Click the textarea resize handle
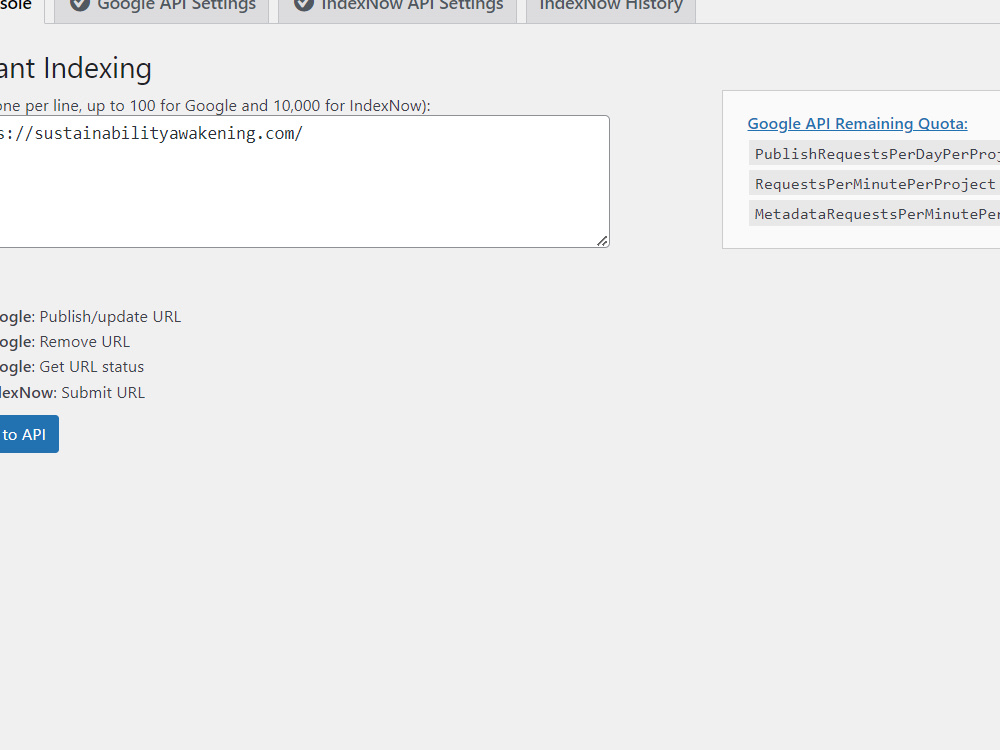The width and height of the screenshot is (1000, 750). point(602,240)
